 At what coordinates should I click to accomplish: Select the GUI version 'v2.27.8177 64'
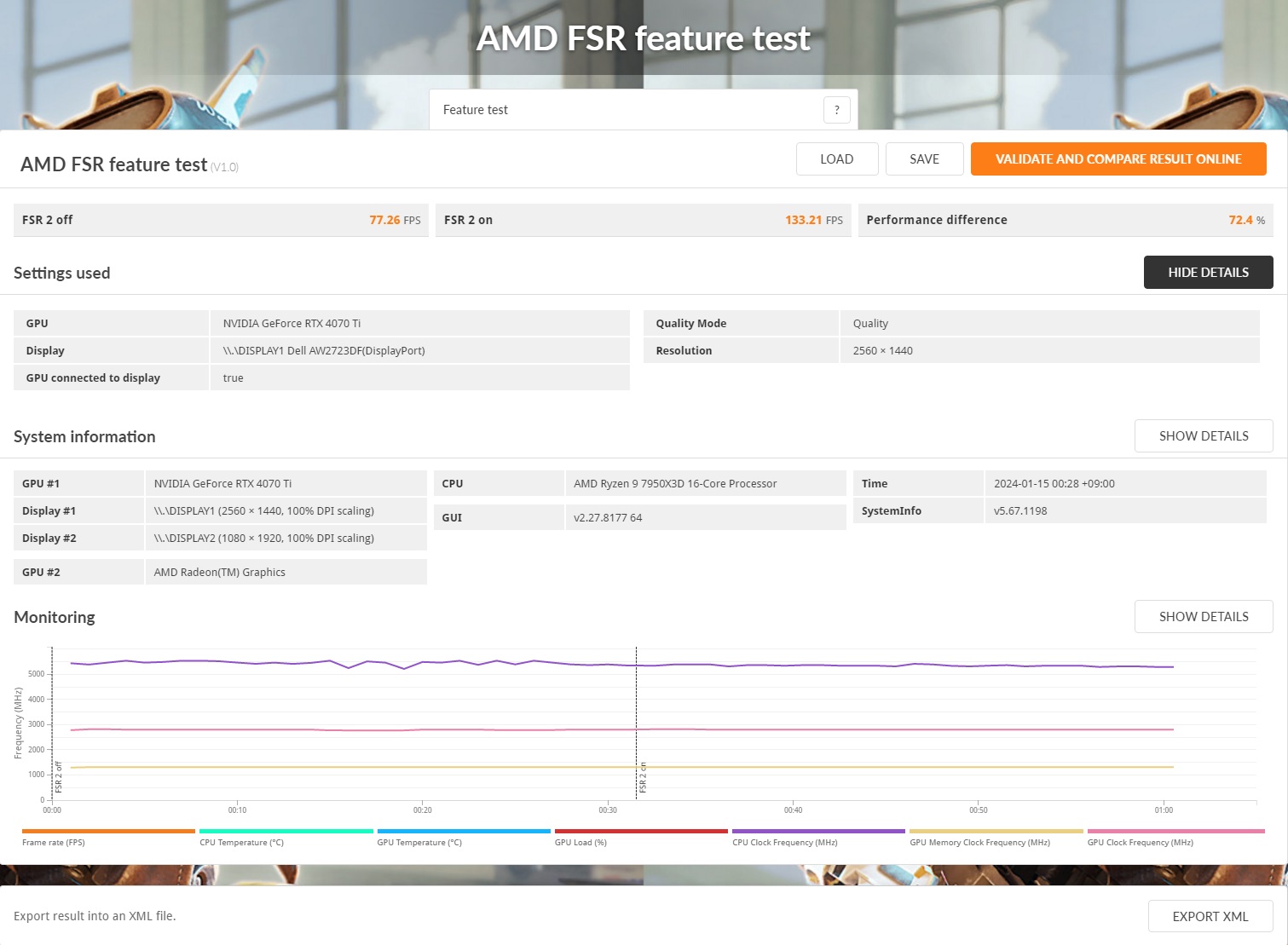coord(608,518)
